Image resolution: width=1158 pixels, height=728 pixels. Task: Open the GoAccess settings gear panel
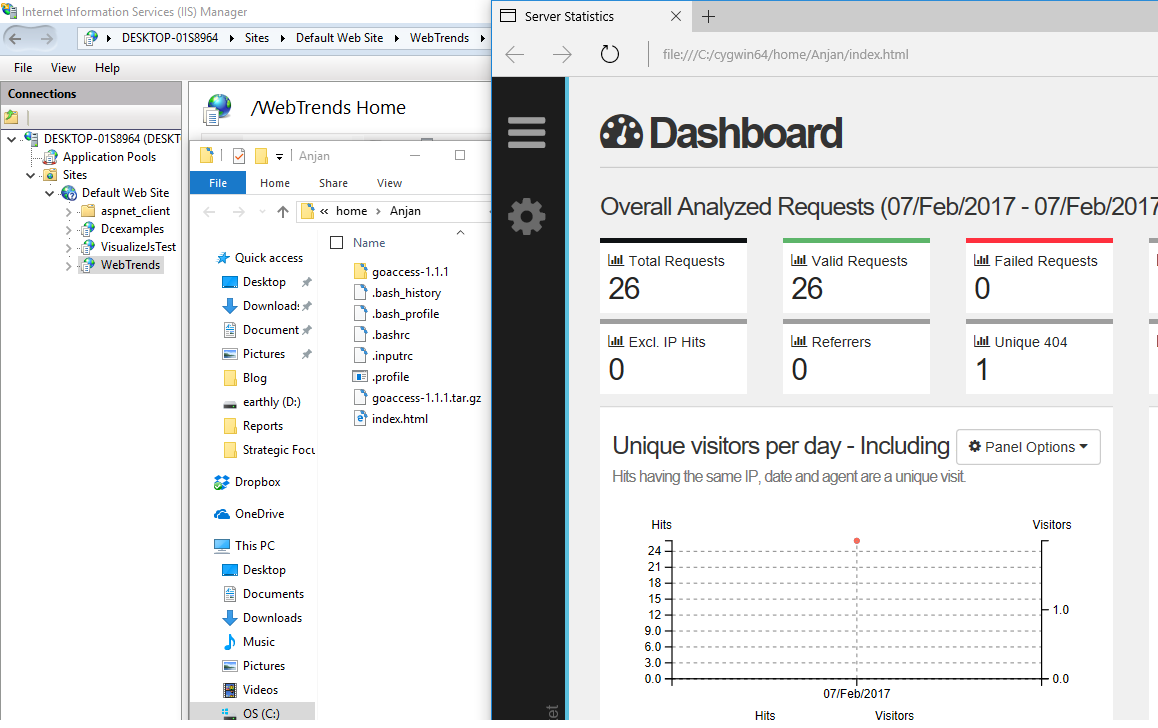point(527,216)
